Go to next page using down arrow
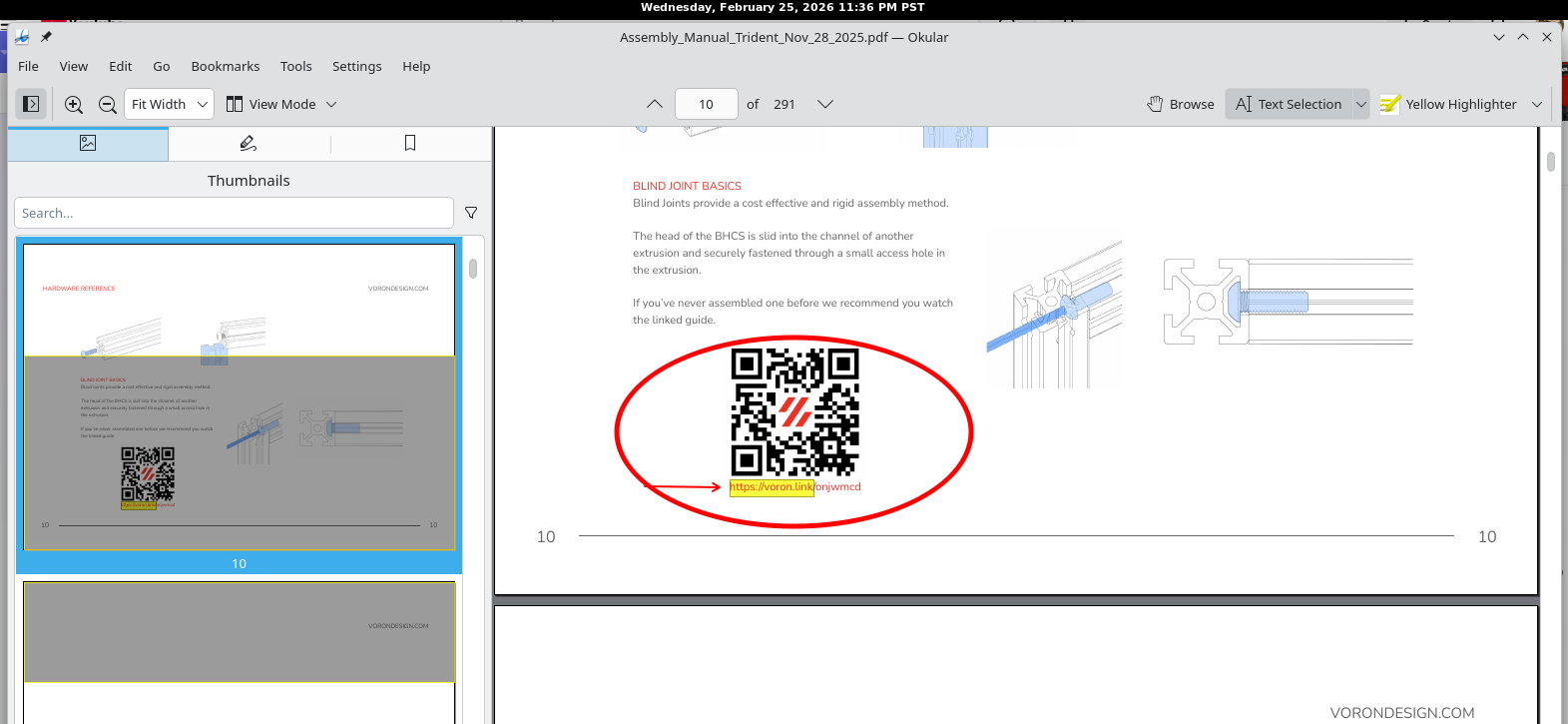Viewport: 1568px width, 724px height. [825, 104]
